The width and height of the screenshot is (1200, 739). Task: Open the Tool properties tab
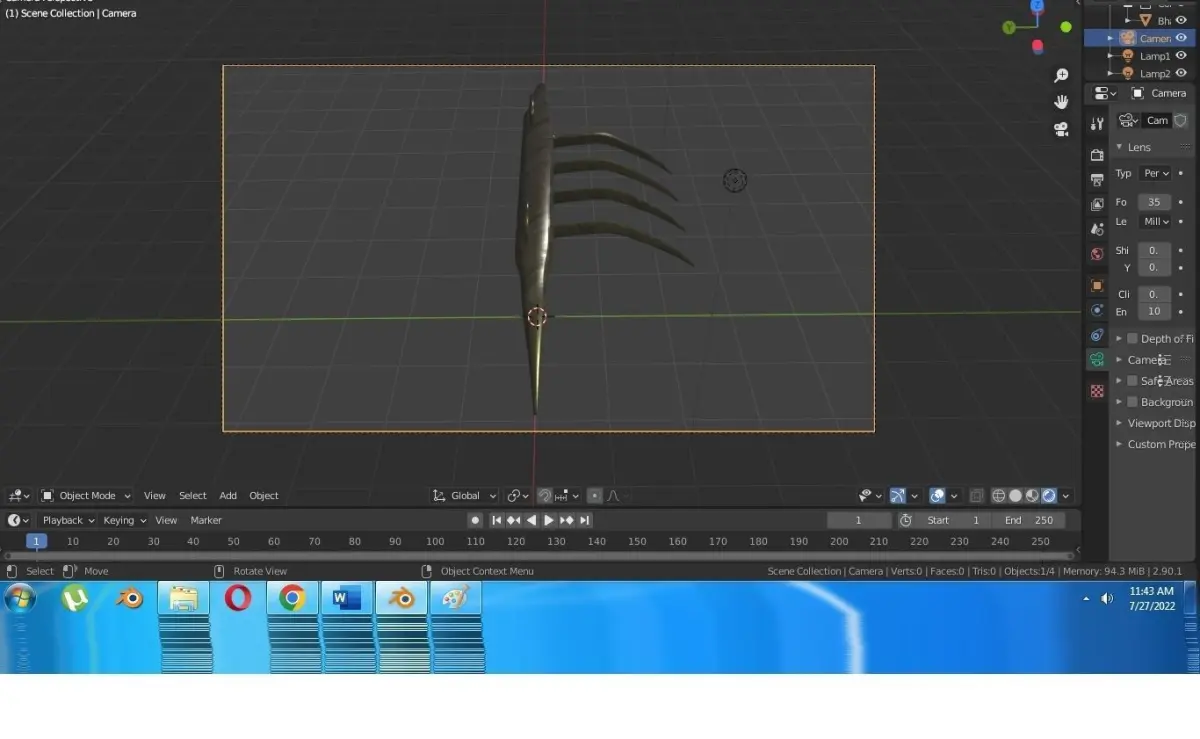(1097, 123)
